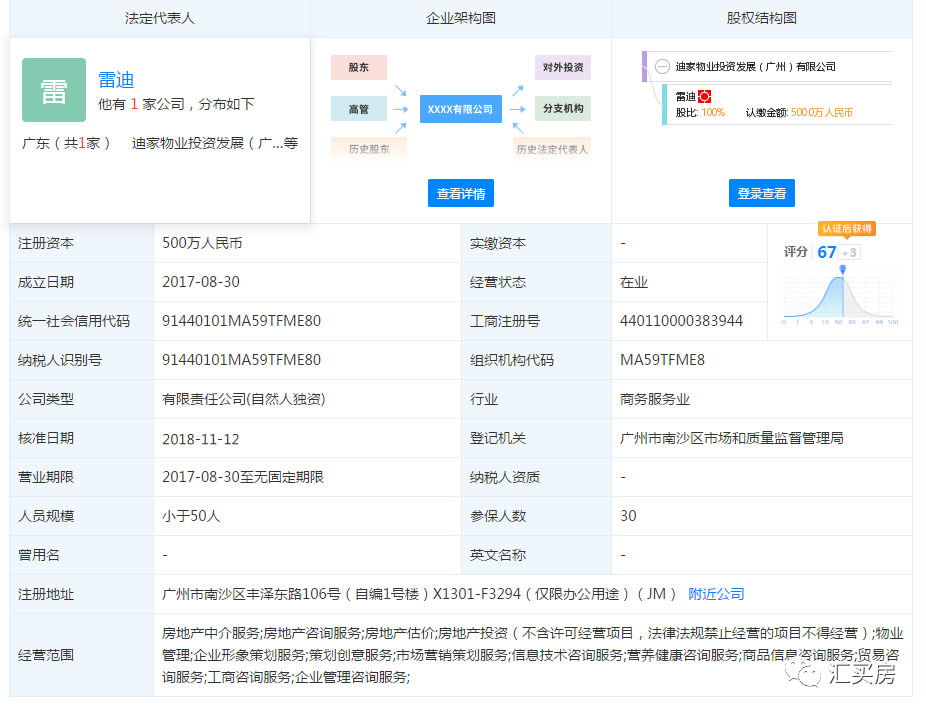Click the insured count value 30
The width and height of the screenshot is (926, 714).
point(628,516)
